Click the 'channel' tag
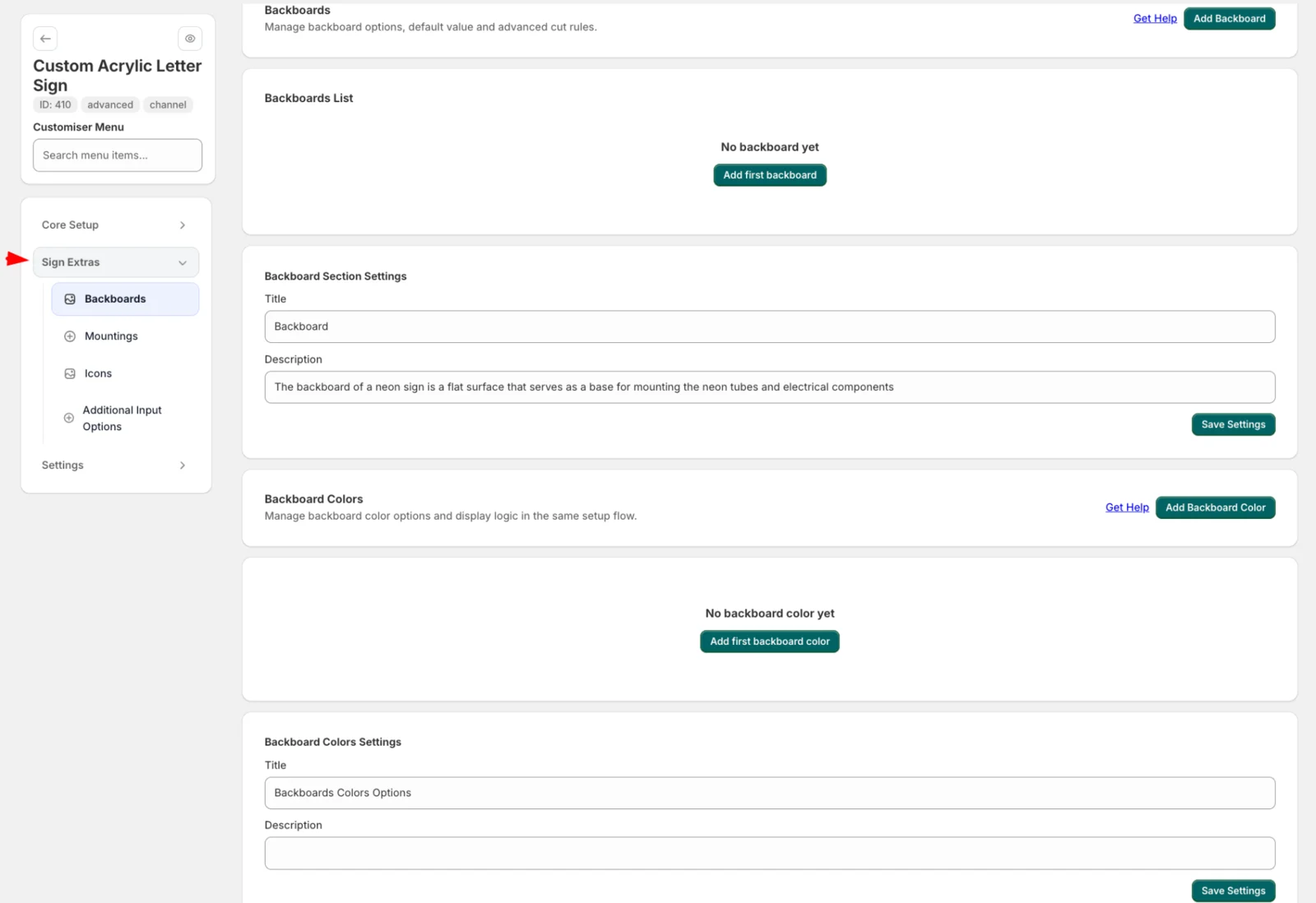The height and width of the screenshot is (903, 1316). 168,104
